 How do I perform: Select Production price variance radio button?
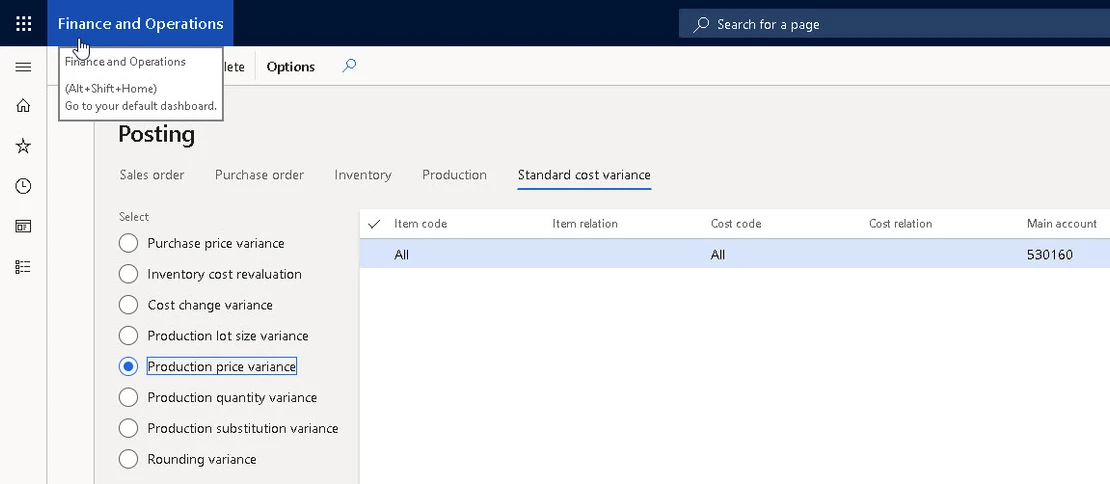point(128,367)
